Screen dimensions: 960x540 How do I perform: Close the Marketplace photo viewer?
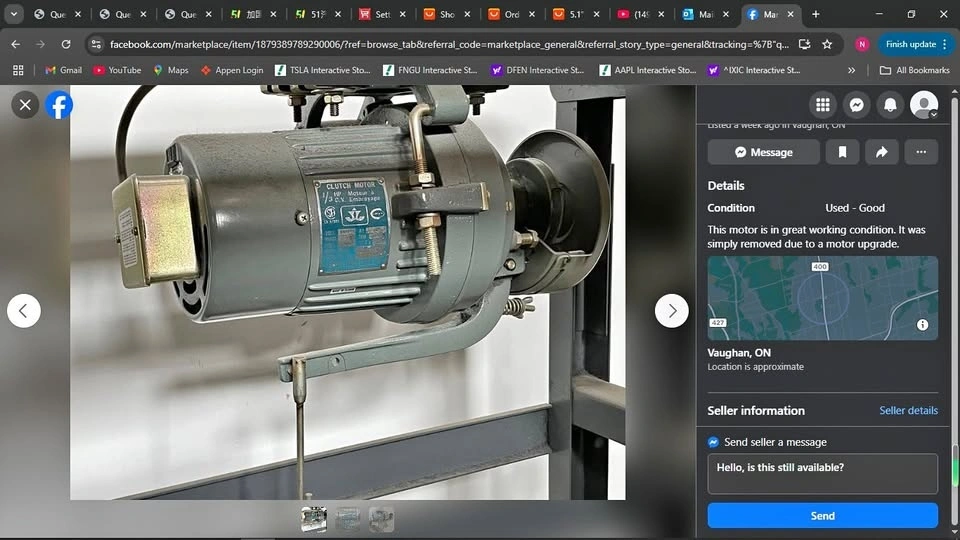click(x=25, y=104)
